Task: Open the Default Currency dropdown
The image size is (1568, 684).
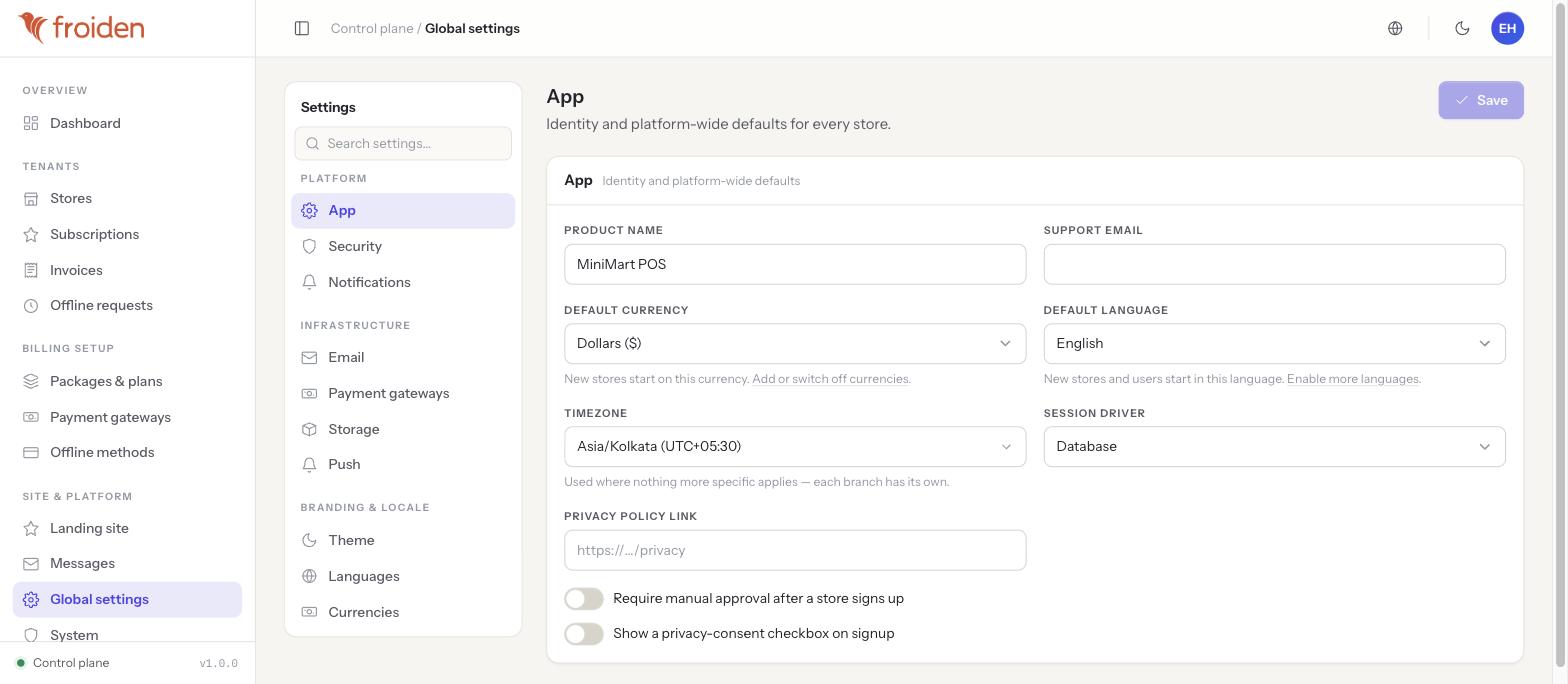Action: click(x=795, y=343)
